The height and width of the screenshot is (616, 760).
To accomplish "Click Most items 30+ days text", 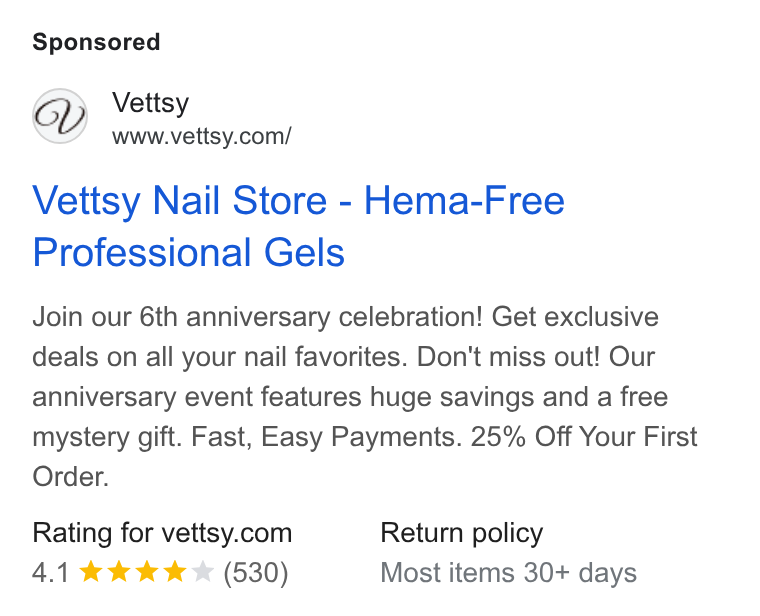I will [x=508, y=573].
